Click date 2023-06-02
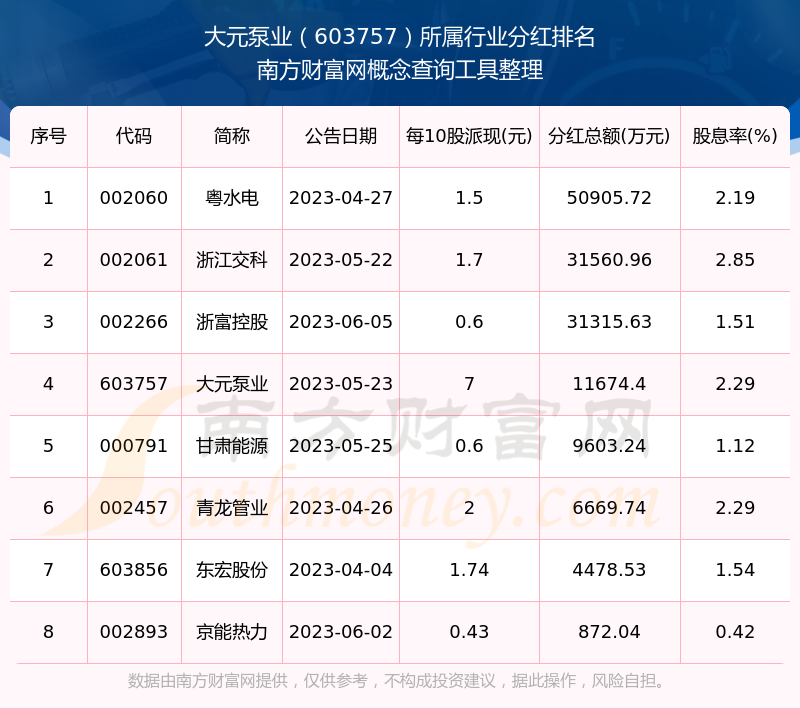 tap(341, 632)
